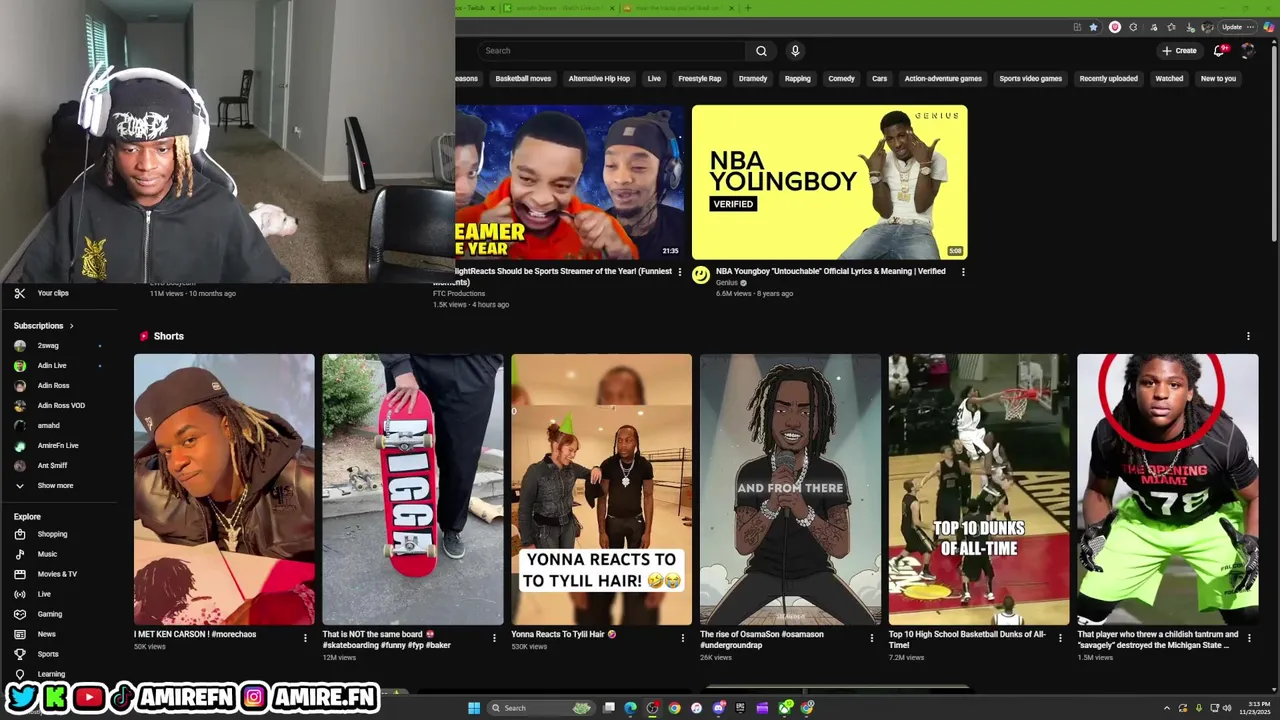Open Sports in Explore
The height and width of the screenshot is (720, 1280).
tap(48, 654)
